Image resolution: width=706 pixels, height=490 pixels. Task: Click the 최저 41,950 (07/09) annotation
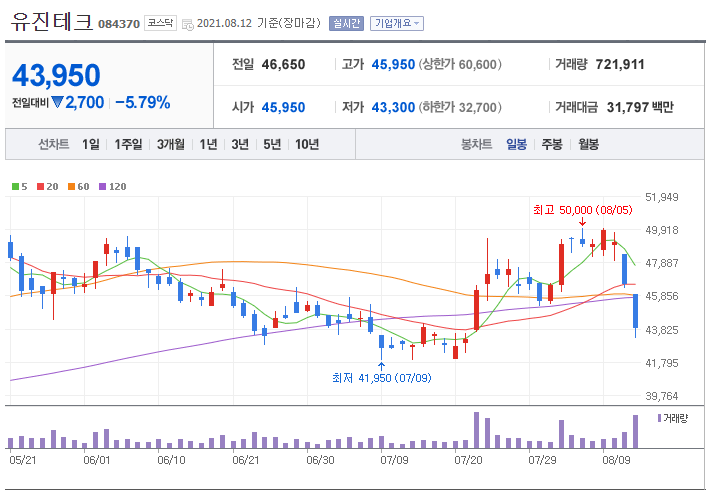pyautogui.click(x=382, y=378)
